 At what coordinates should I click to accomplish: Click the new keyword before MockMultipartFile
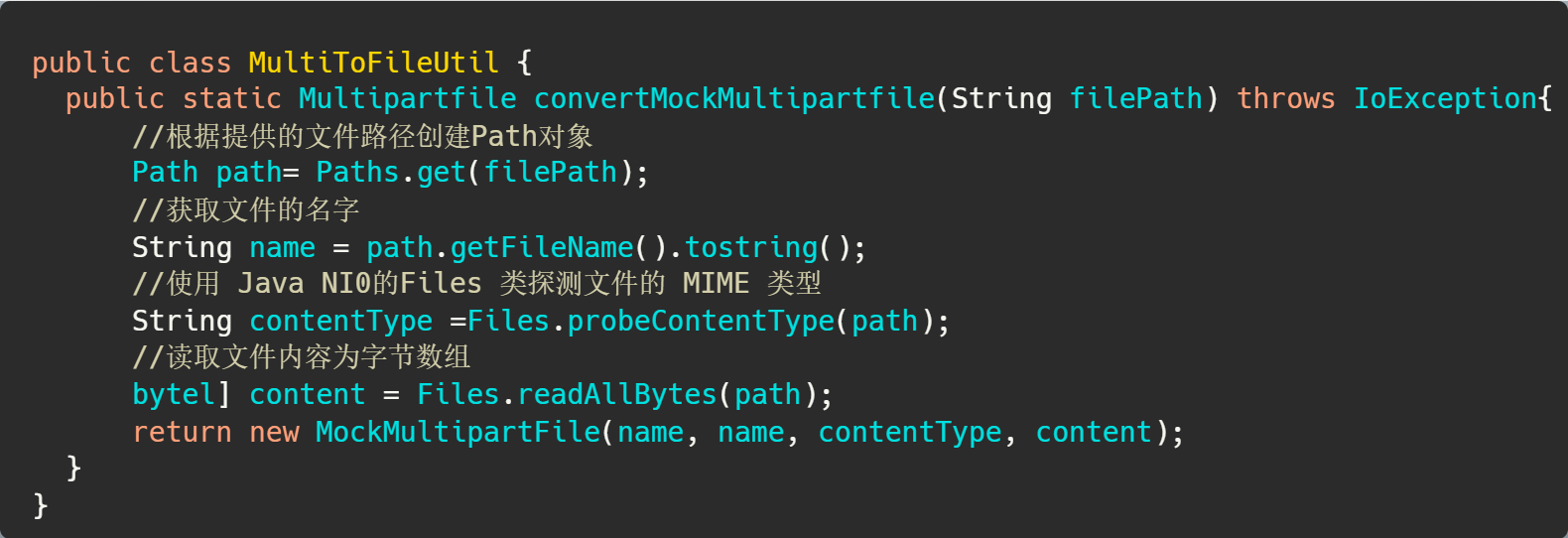[274, 433]
